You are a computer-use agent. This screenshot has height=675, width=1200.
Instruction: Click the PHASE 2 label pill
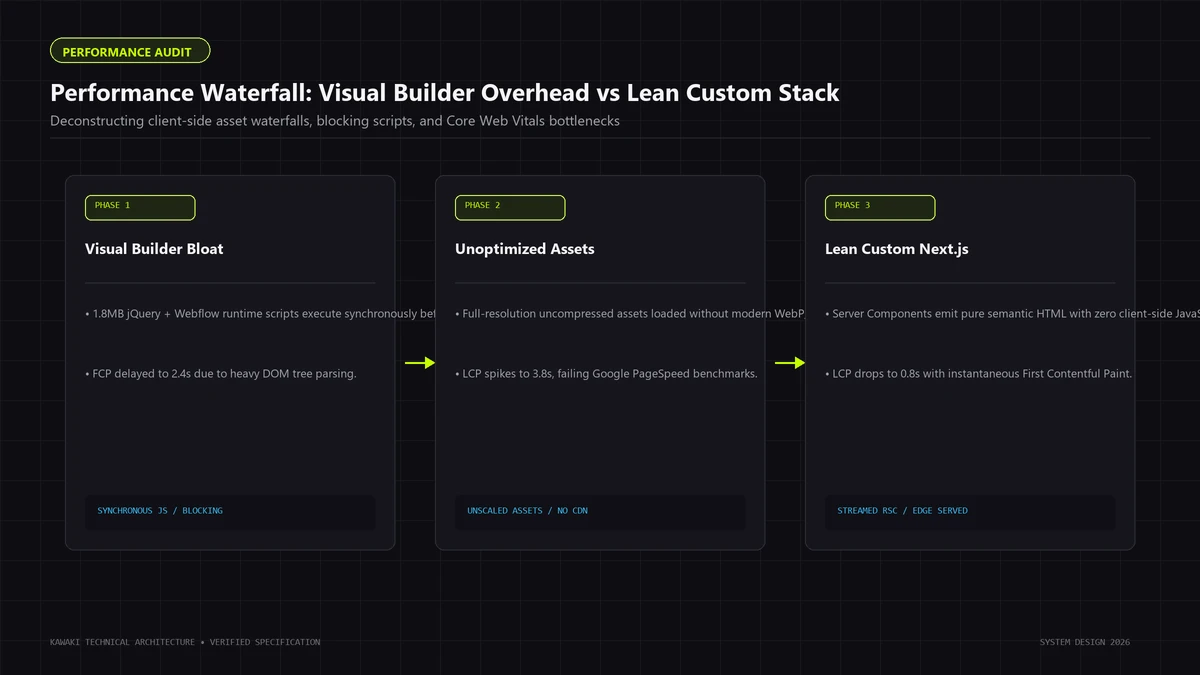point(510,207)
